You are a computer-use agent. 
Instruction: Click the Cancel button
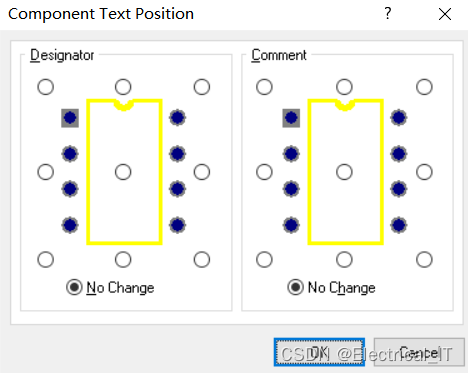[419, 352]
